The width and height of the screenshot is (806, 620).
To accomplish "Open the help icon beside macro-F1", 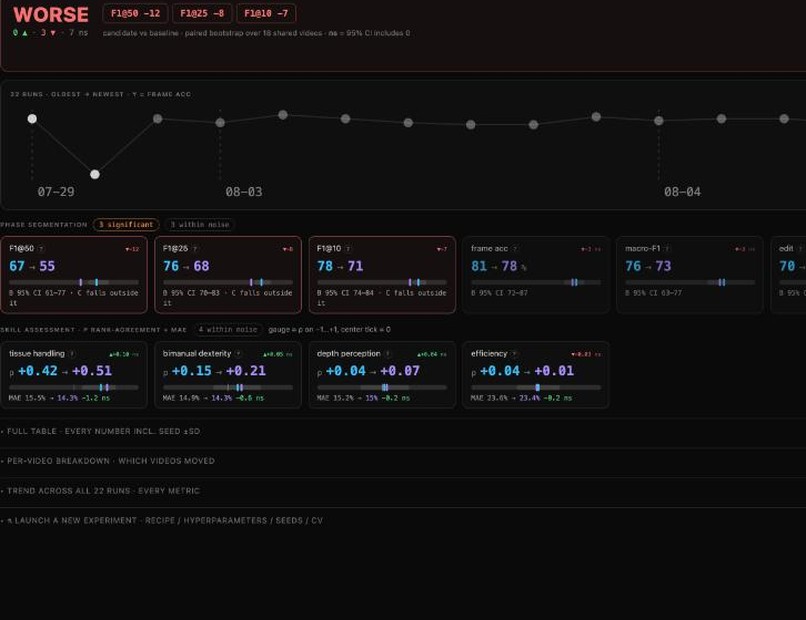I will click(x=667, y=249).
